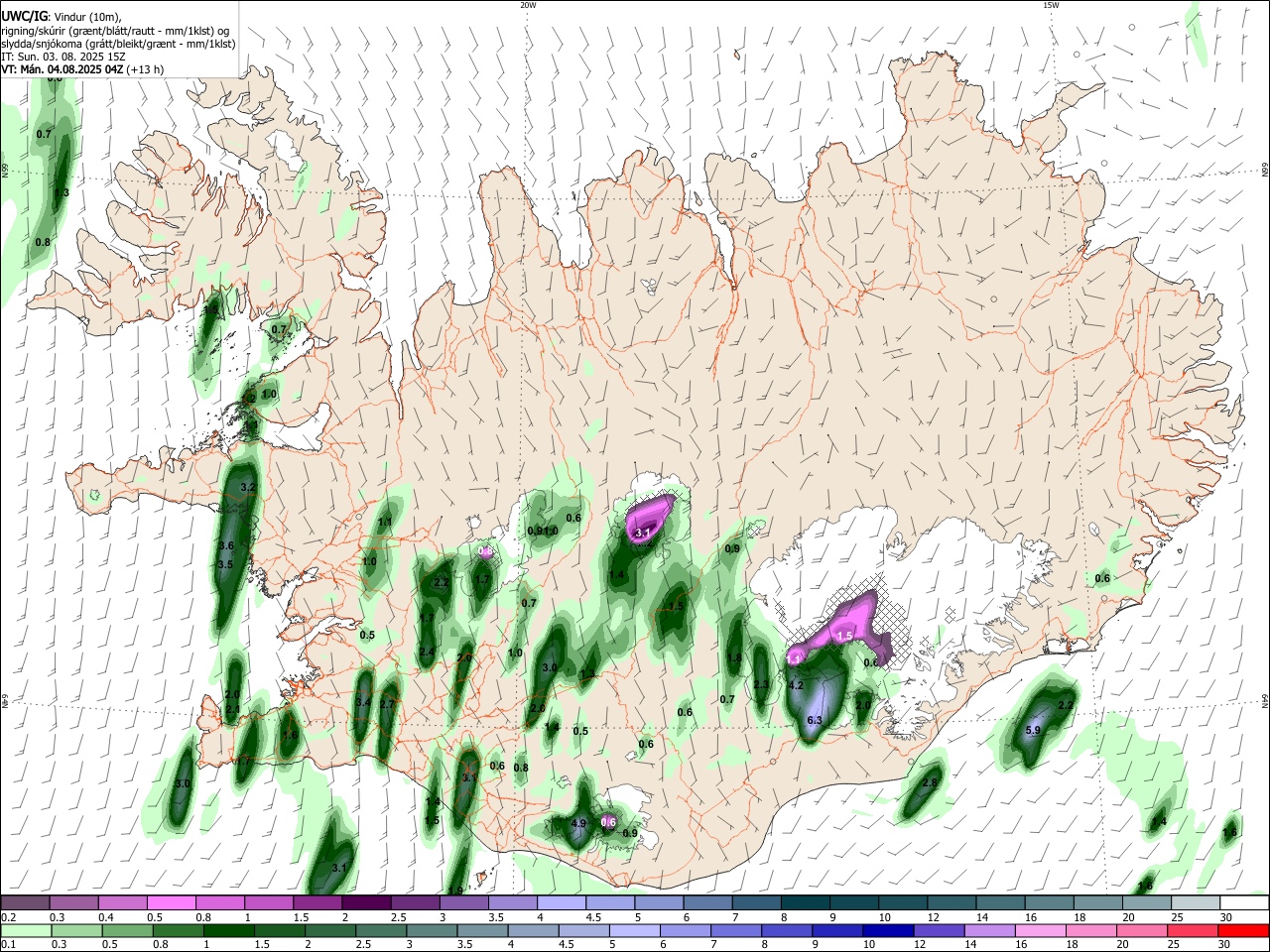Pick the dull mauve swatch above the 0.2 label

pyautogui.click(x=24, y=903)
